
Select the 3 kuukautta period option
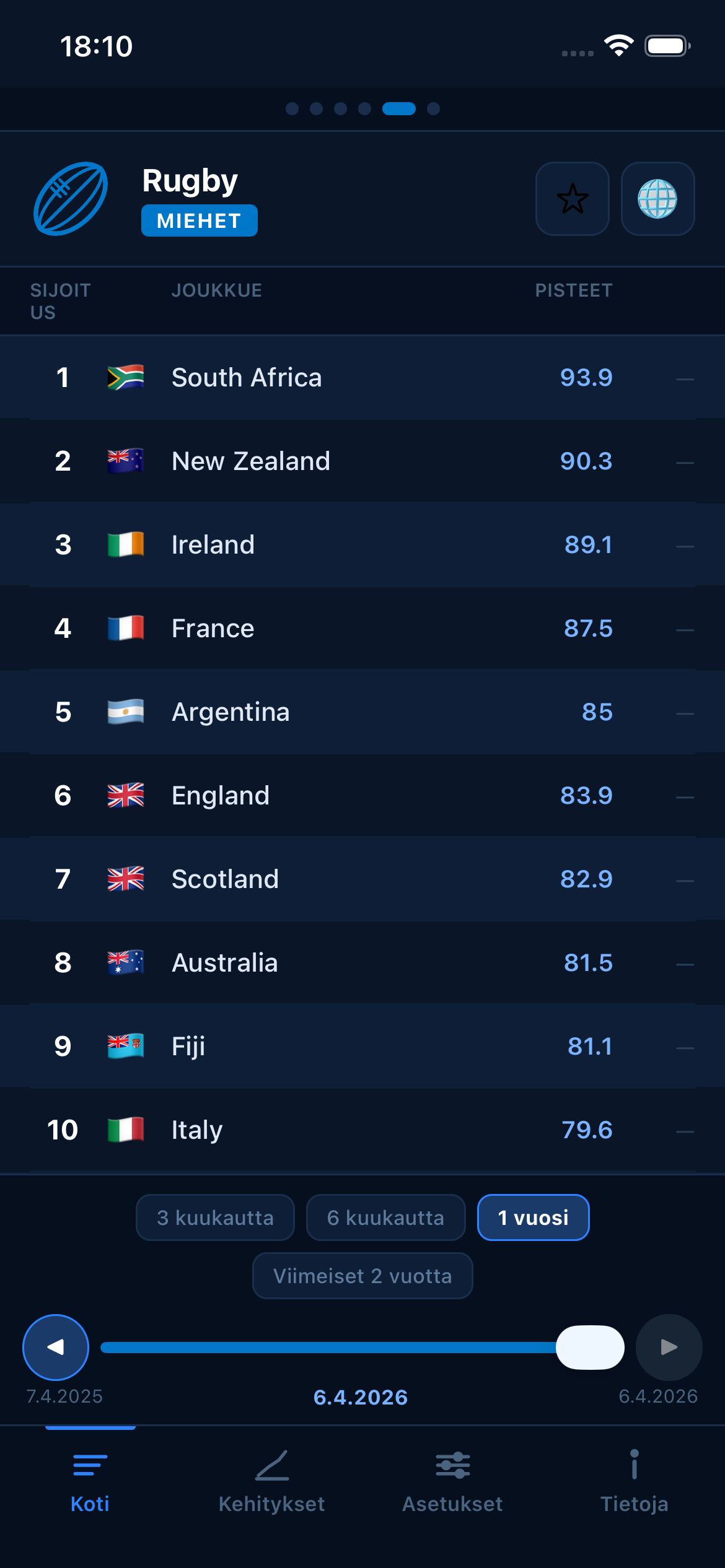pos(215,1216)
